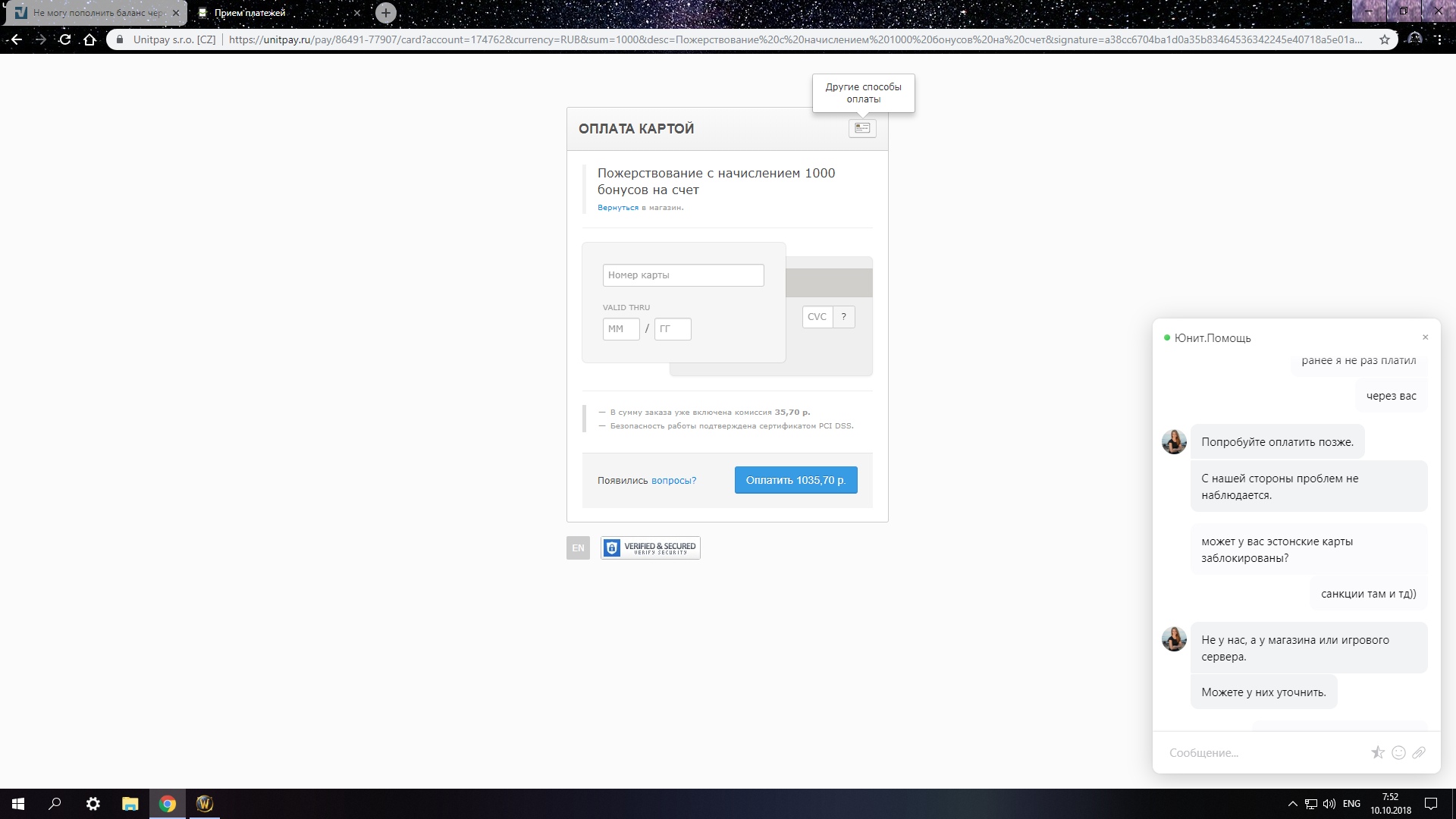
Task: Show hidden system tray icons
Action: [x=1292, y=804]
